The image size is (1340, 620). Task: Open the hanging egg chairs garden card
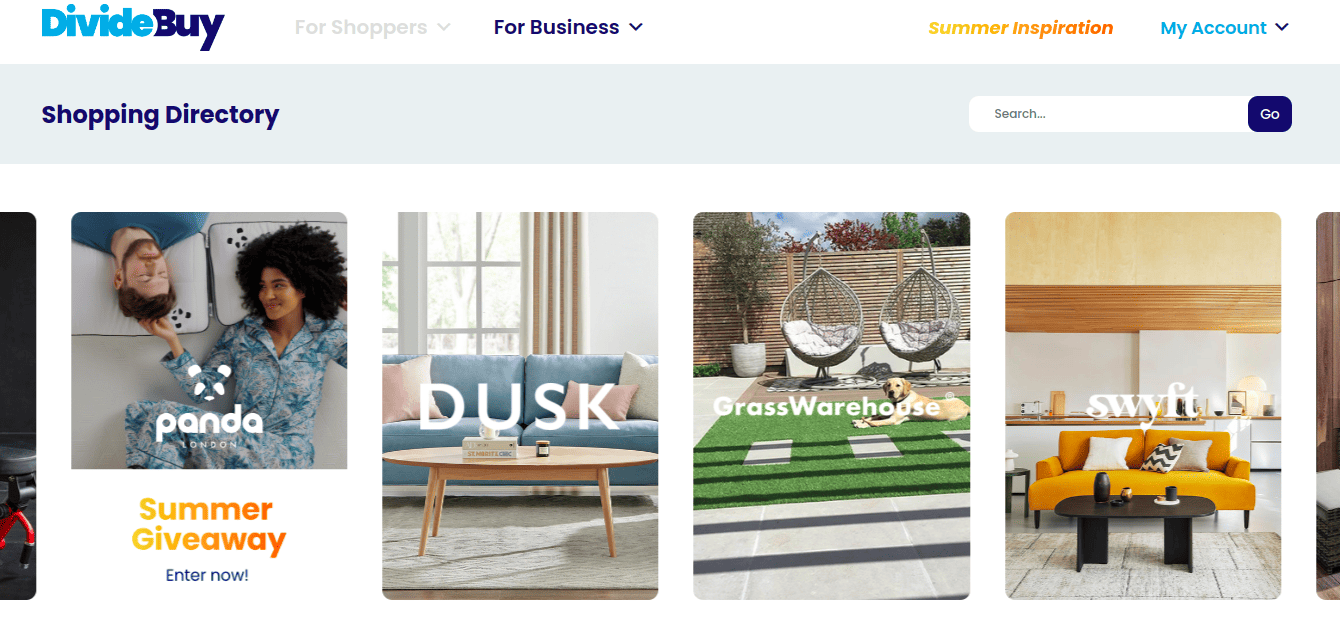(831, 406)
